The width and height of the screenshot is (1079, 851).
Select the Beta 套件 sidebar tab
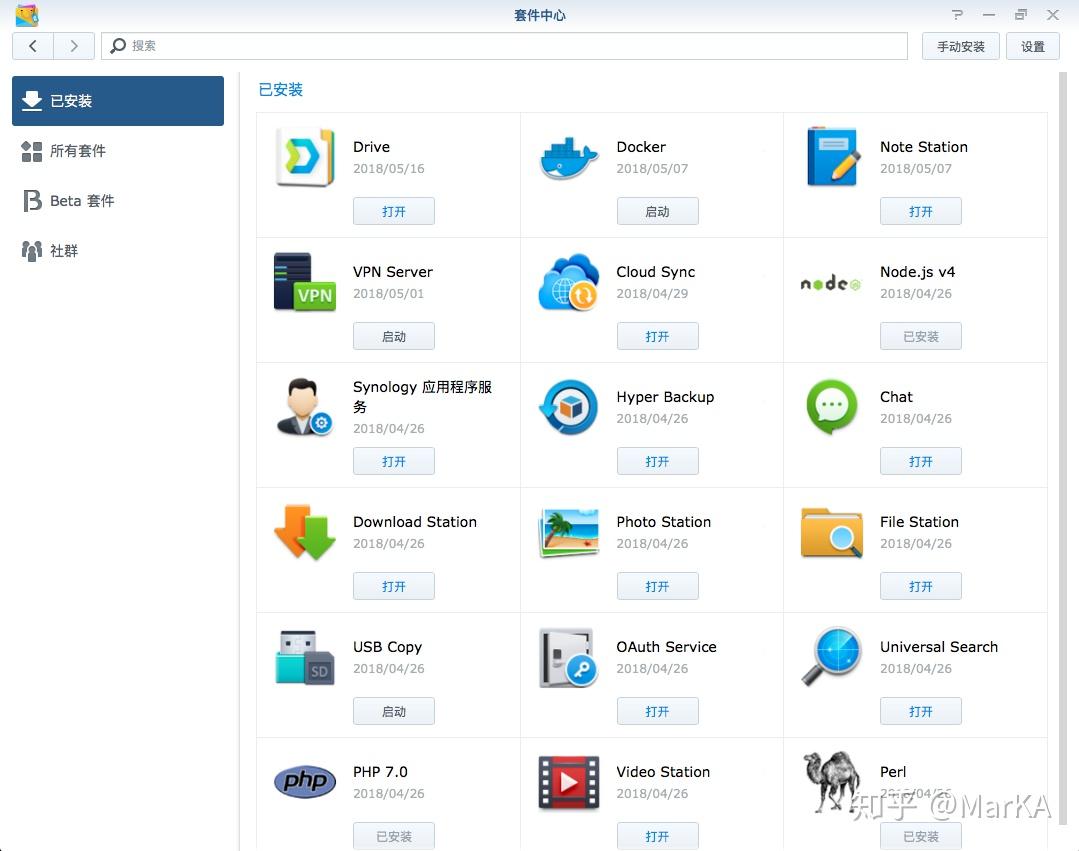click(118, 201)
